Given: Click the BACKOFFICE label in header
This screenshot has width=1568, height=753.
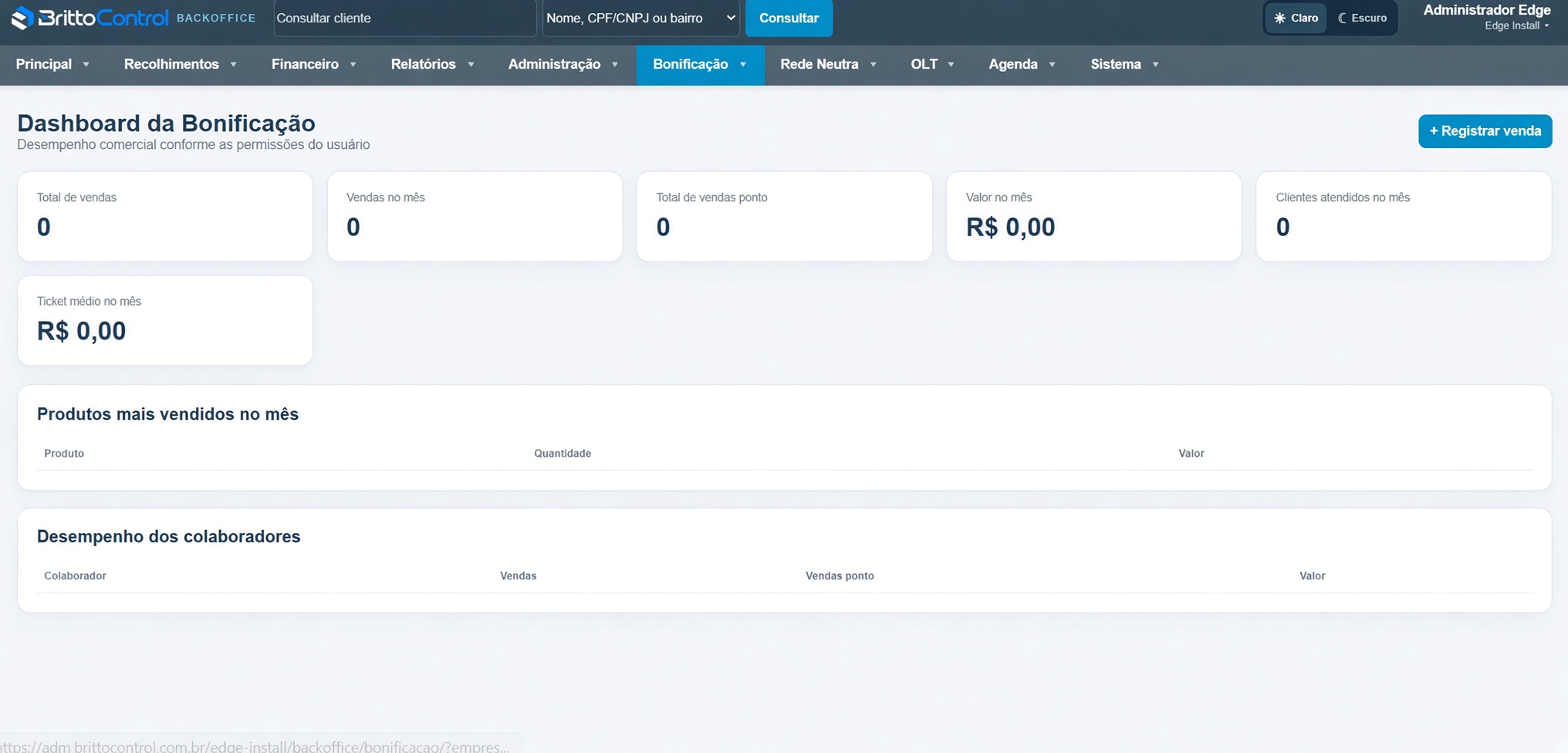Looking at the screenshot, I should [216, 18].
